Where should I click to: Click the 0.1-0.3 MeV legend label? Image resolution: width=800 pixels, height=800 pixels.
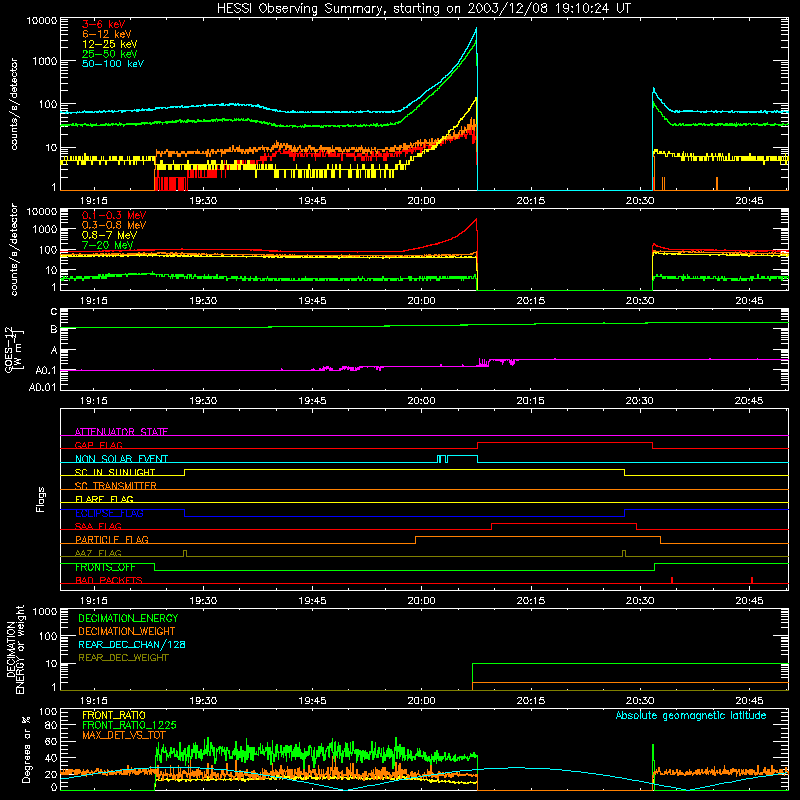tap(114, 215)
